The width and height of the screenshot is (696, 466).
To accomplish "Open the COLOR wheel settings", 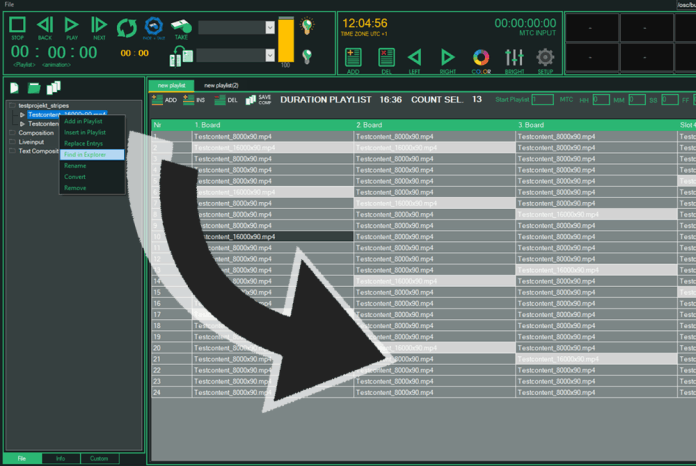I will click(480, 59).
